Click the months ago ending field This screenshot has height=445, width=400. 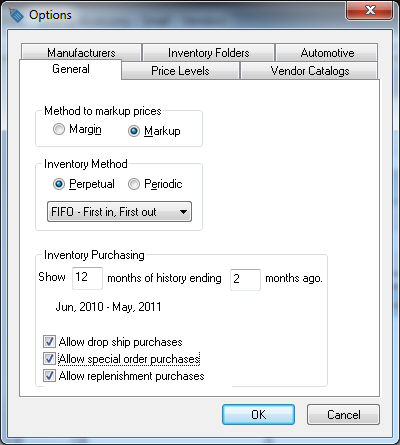coord(245,279)
